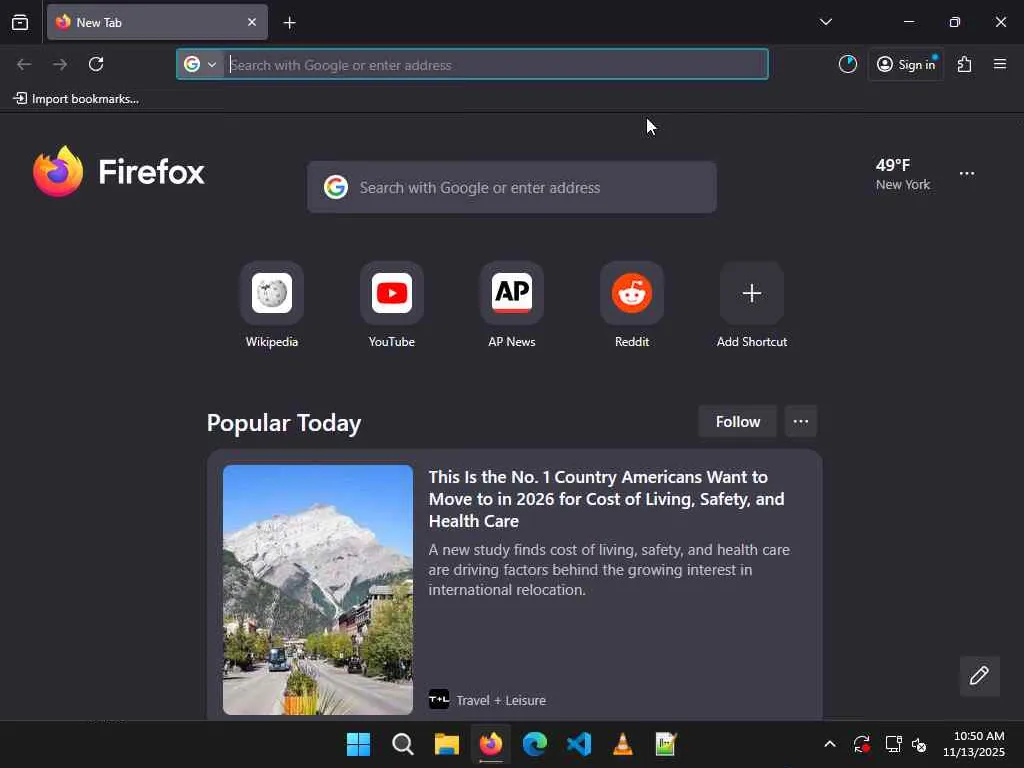This screenshot has width=1024, height=768.
Task: Open search engine dropdown in address bar
Action: pyautogui.click(x=200, y=64)
